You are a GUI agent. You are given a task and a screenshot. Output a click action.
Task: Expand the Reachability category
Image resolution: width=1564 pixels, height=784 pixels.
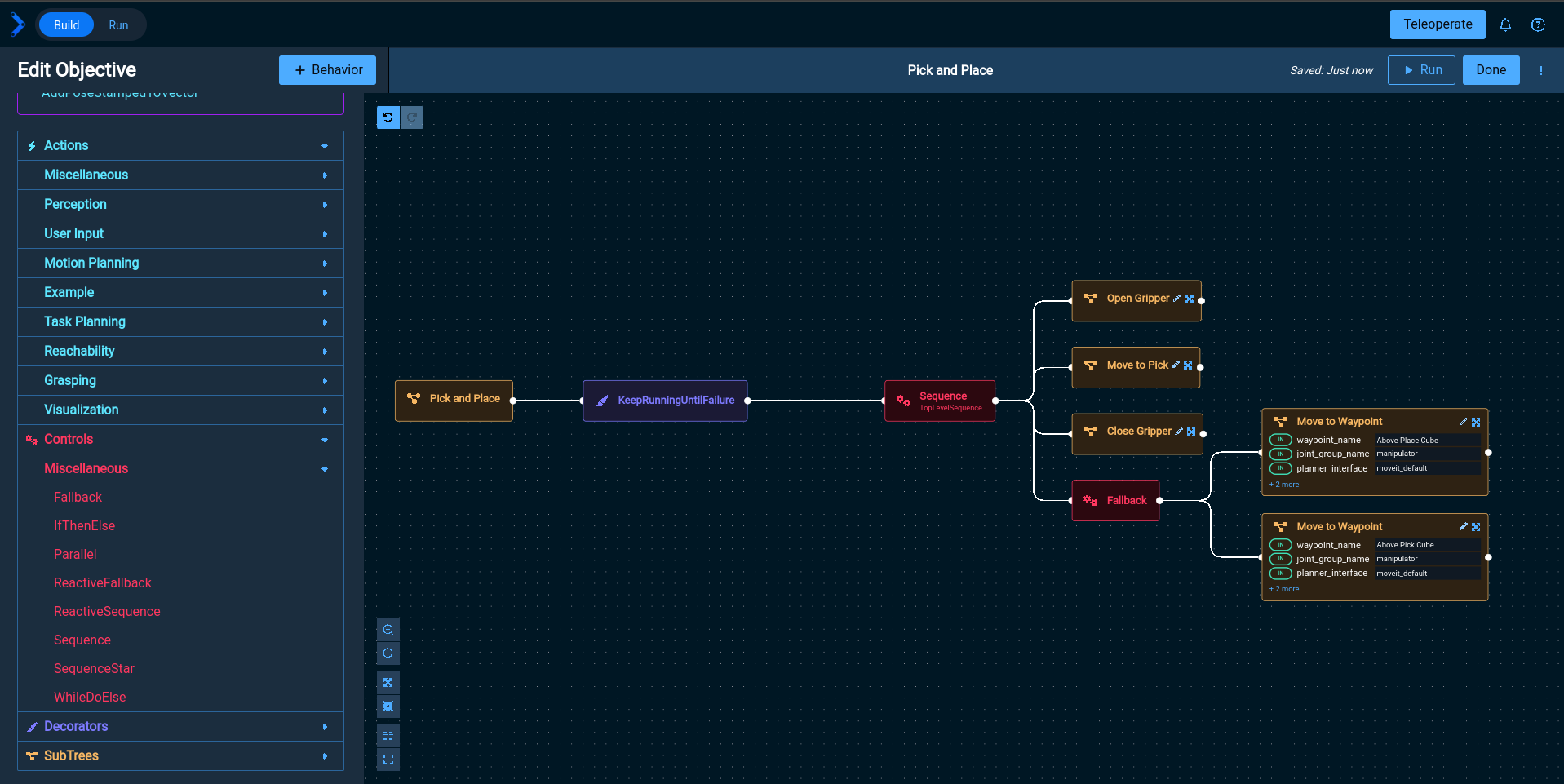[180, 352]
